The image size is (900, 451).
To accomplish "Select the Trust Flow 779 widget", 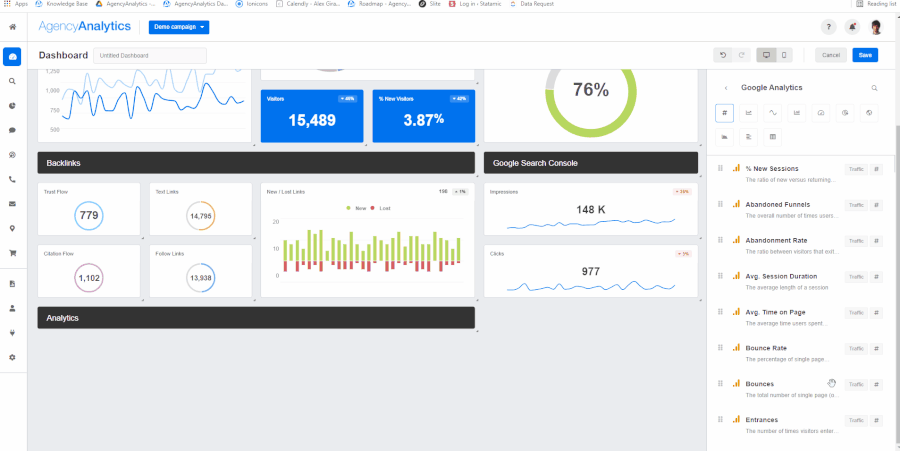I will pos(89,209).
